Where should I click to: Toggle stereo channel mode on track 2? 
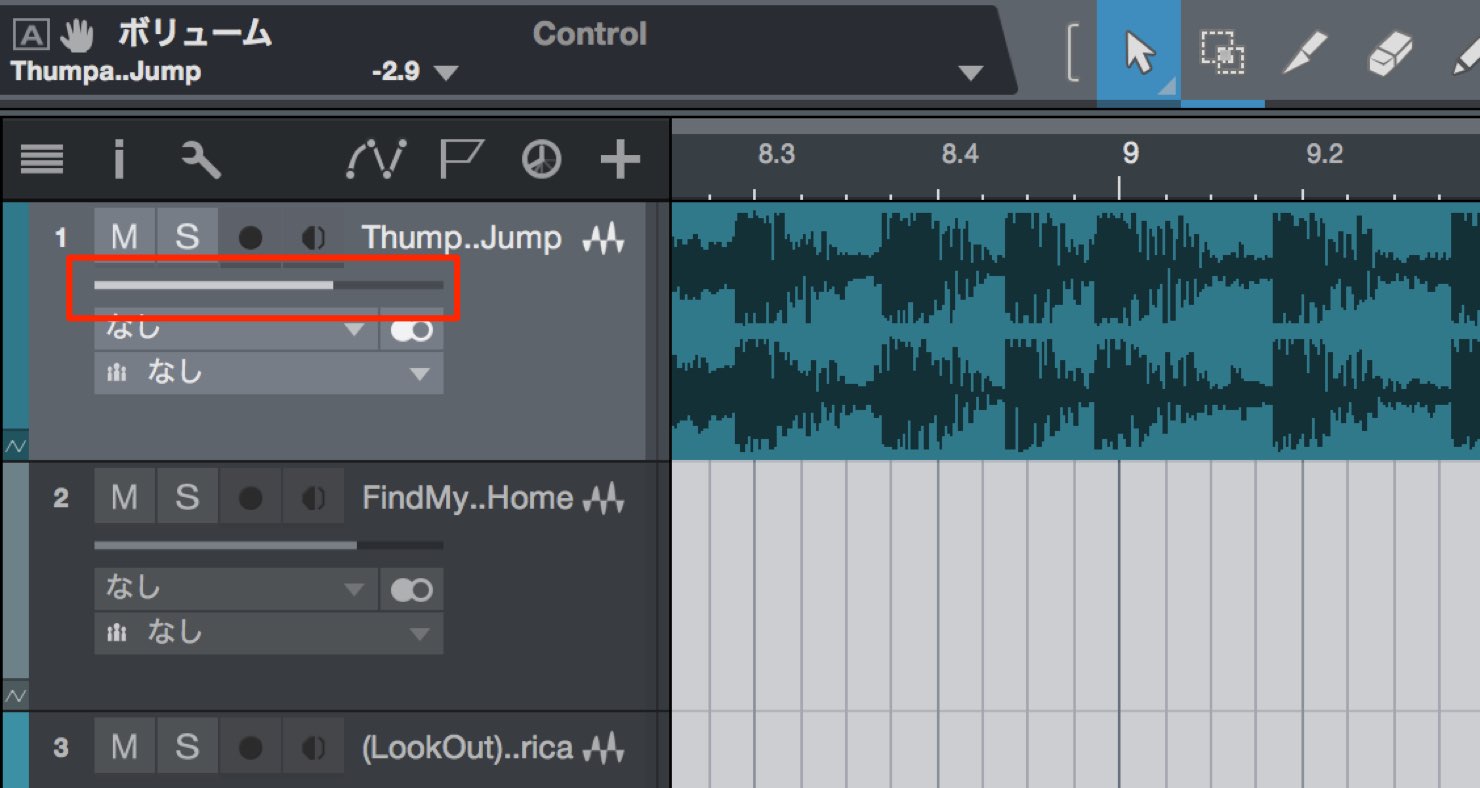point(412,590)
